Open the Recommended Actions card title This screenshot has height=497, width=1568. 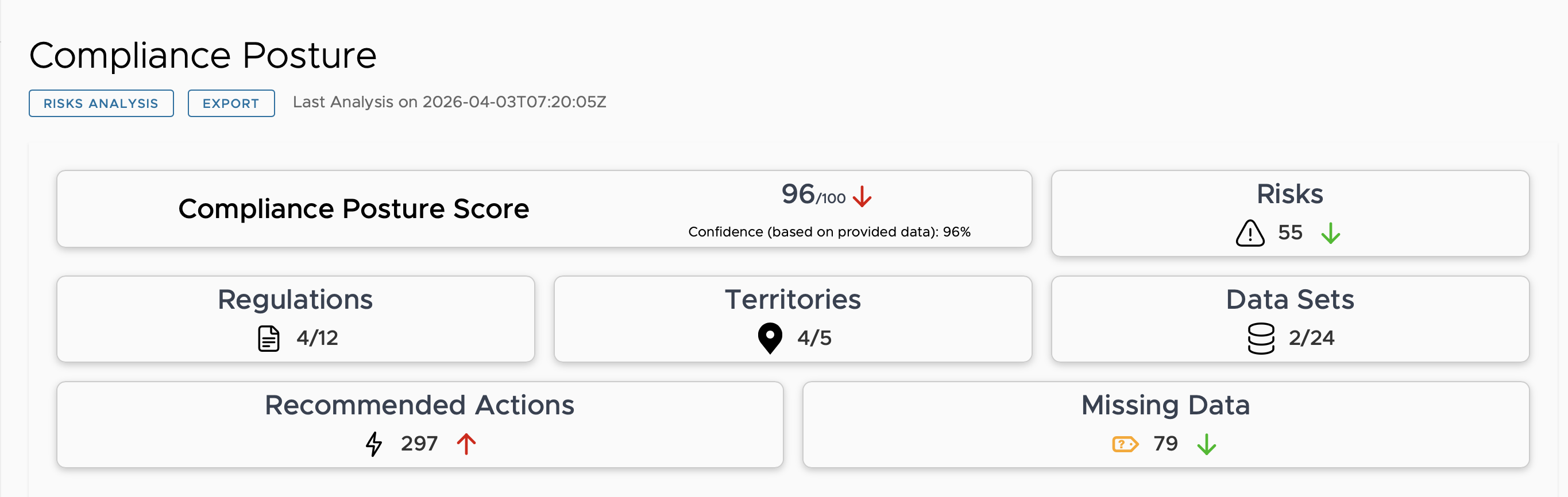click(x=419, y=405)
